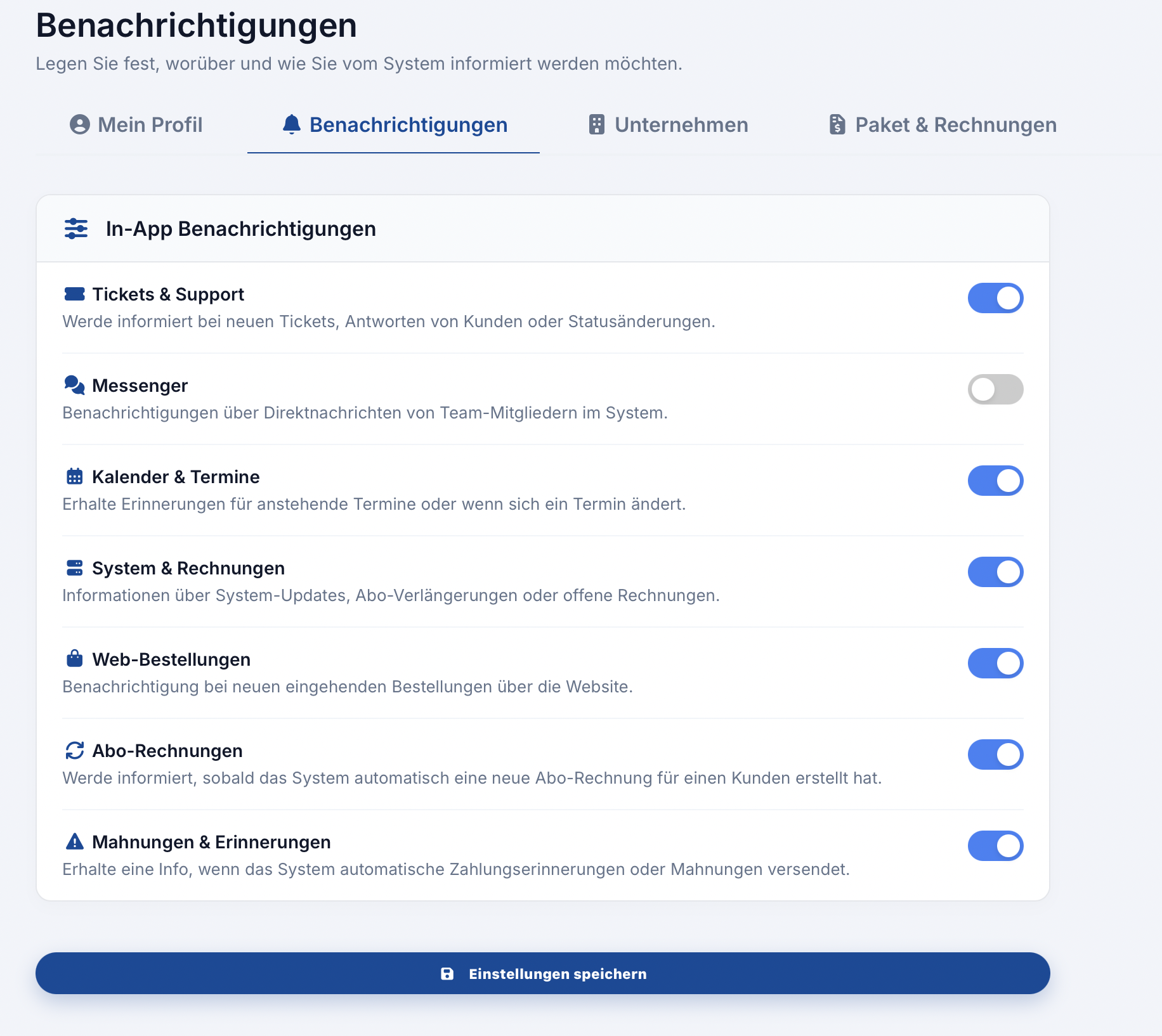Image resolution: width=1162 pixels, height=1036 pixels.
Task: Click the ticket icon beside Tickets & Support
Action: pyautogui.click(x=75, y=294)
